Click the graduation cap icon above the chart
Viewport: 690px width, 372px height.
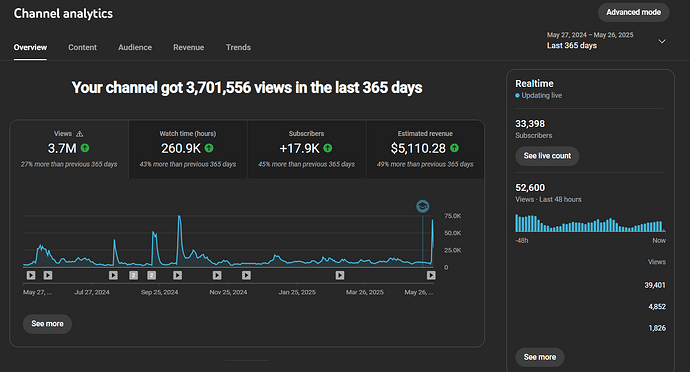423,206
